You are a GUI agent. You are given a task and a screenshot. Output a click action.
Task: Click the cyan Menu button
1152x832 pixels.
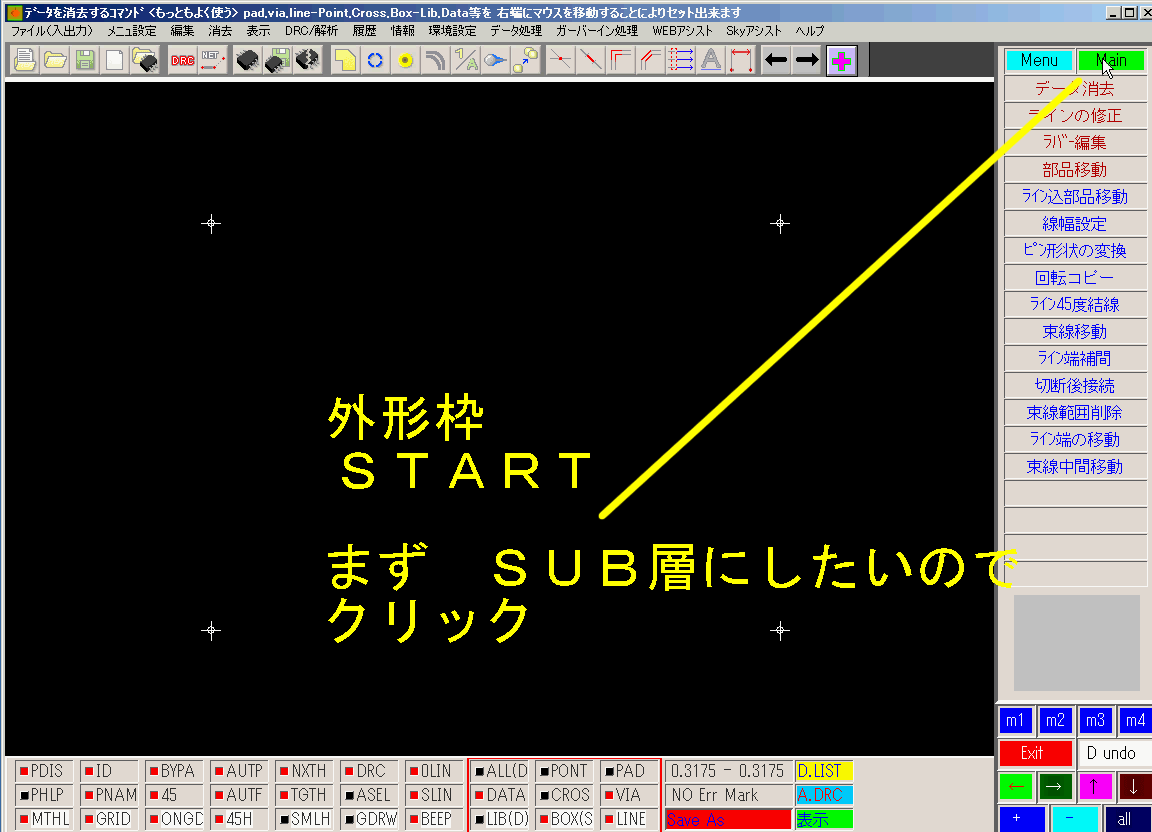[1039, 60]
